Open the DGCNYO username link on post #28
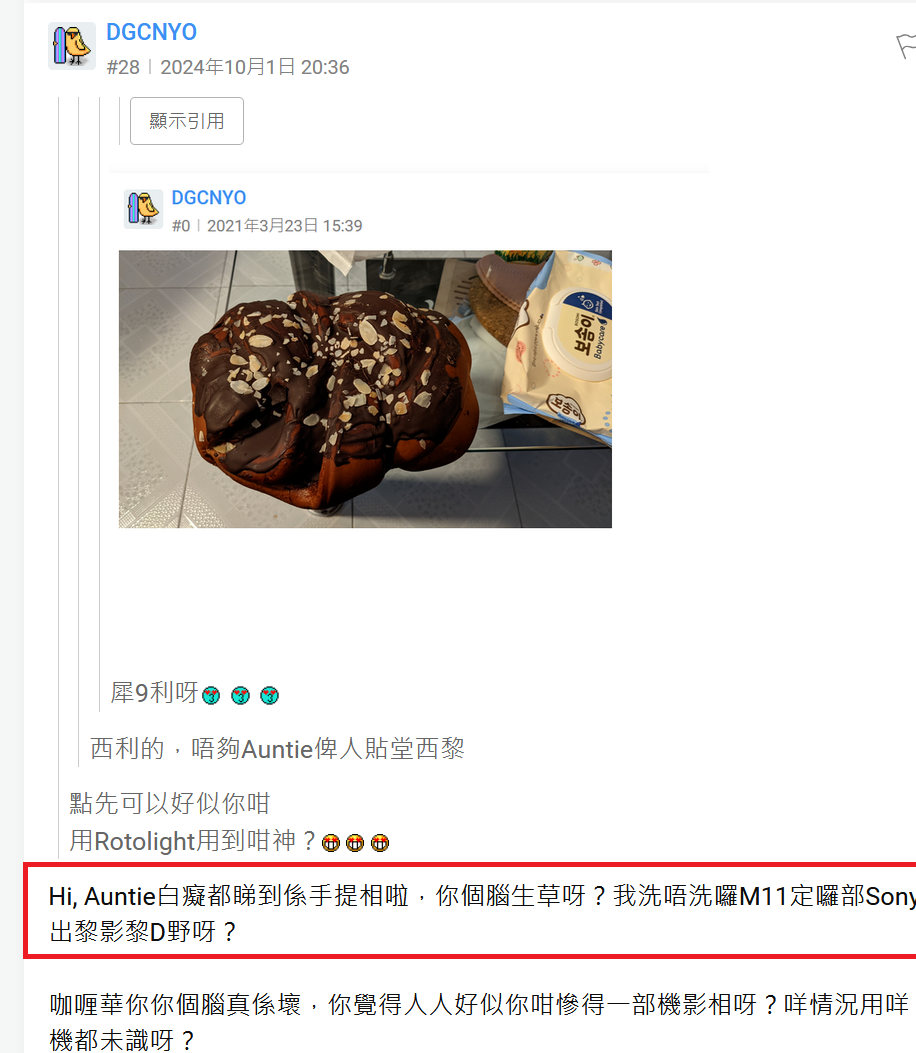 (151, 32)
